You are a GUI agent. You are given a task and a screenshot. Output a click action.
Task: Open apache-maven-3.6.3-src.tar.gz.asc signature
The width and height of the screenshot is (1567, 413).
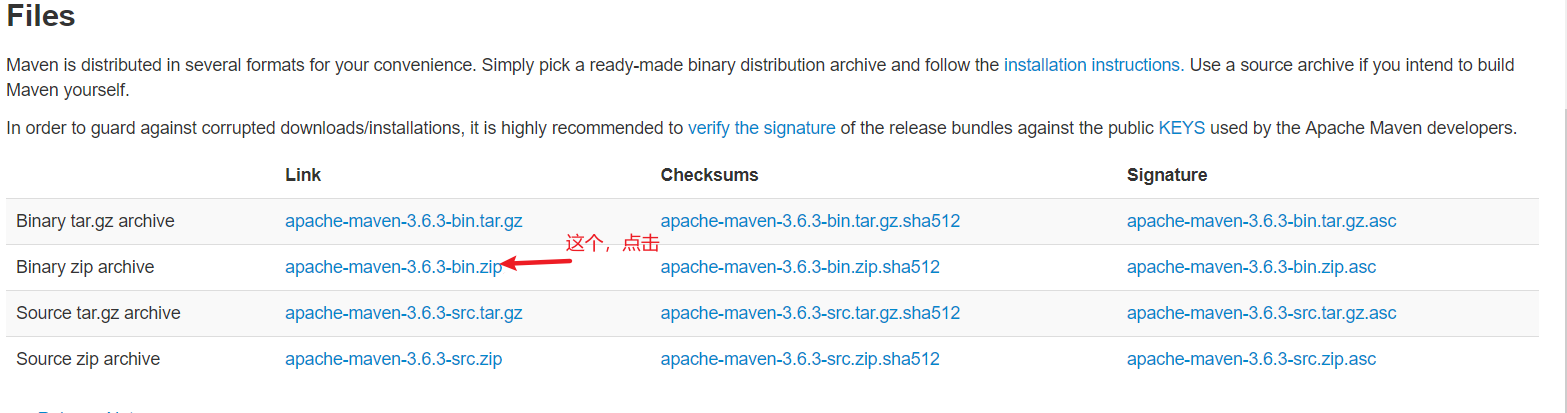pos(1261,313)
